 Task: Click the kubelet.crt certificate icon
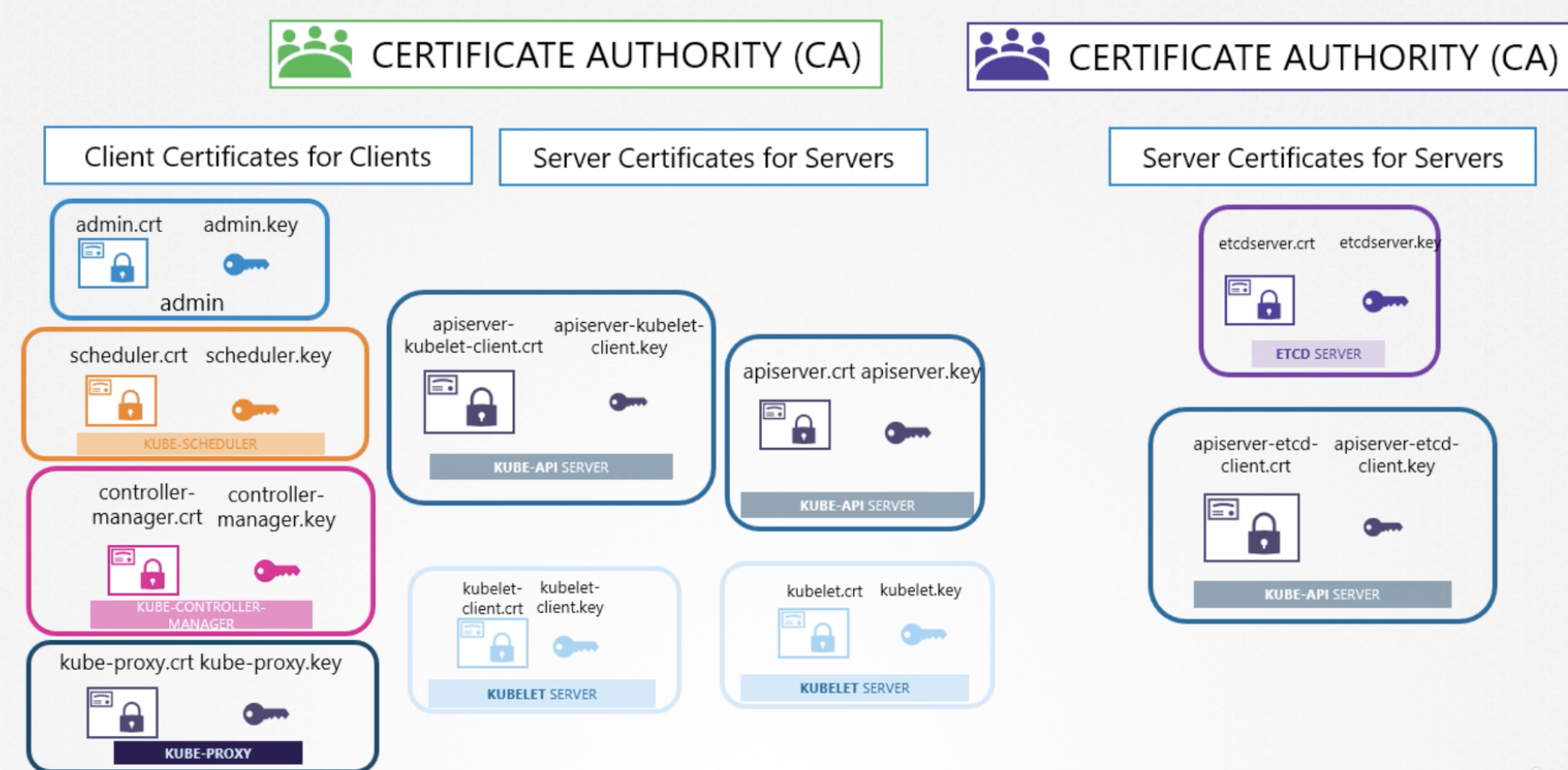coord(813,633)
